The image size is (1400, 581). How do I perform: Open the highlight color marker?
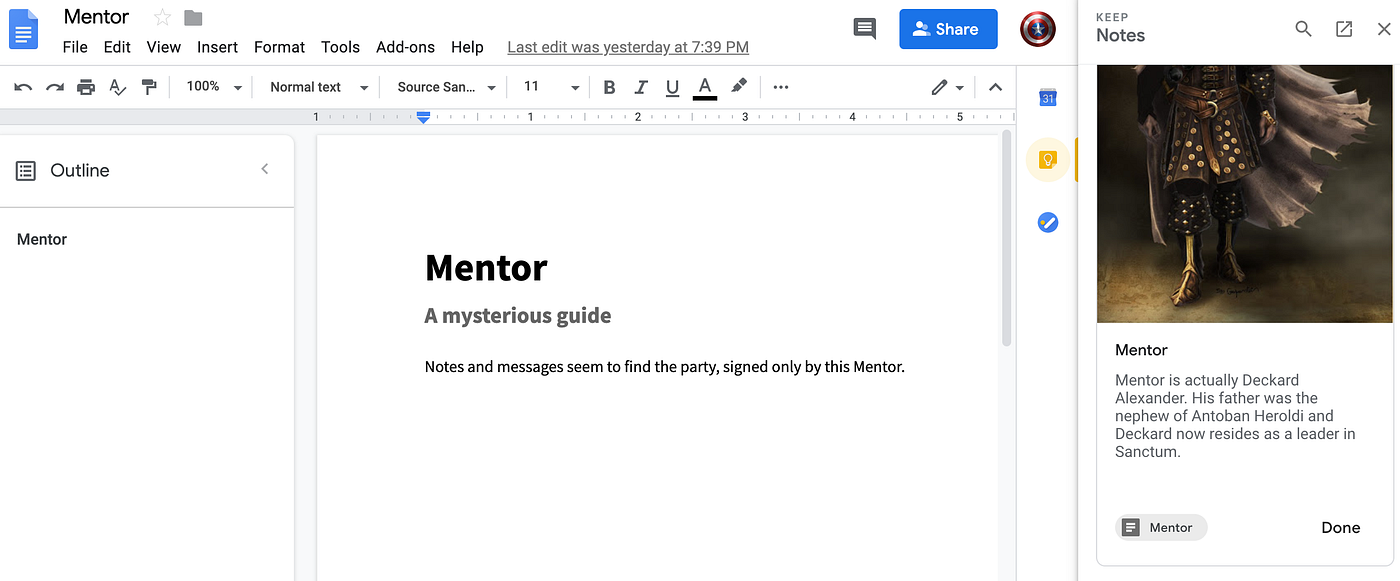(x=738, y=87)
